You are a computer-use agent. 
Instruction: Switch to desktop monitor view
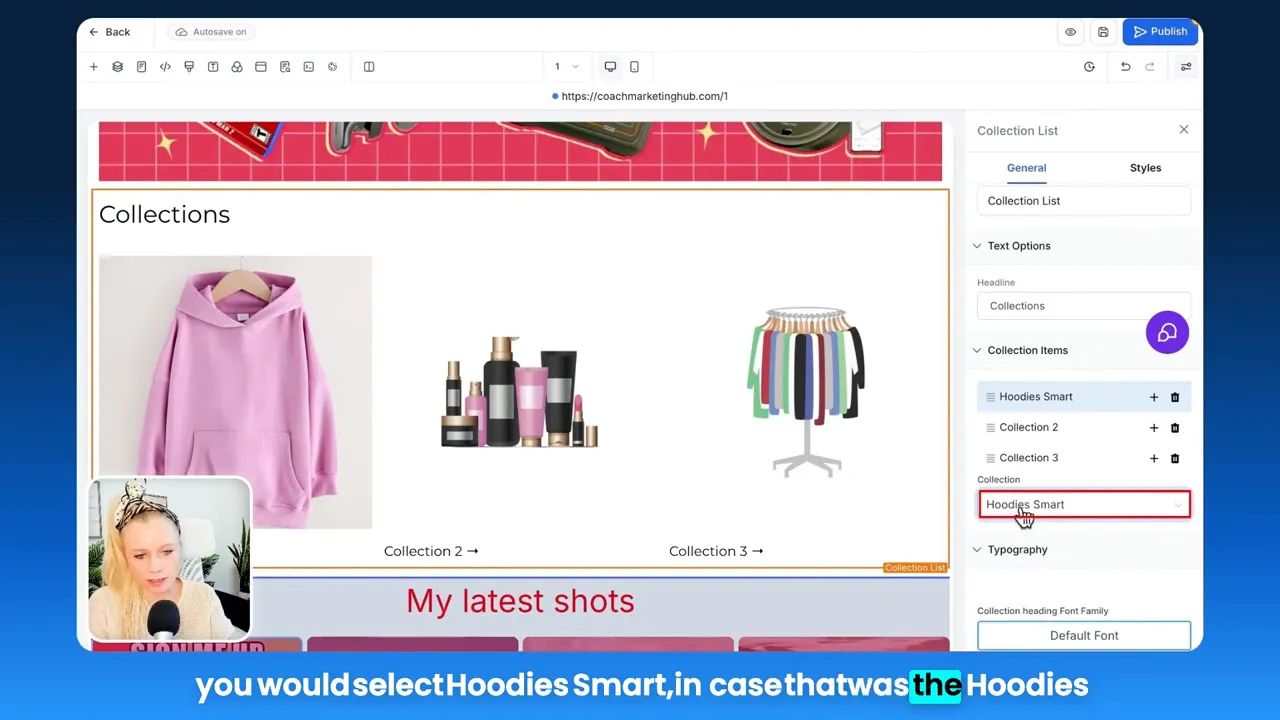[610, 67]
